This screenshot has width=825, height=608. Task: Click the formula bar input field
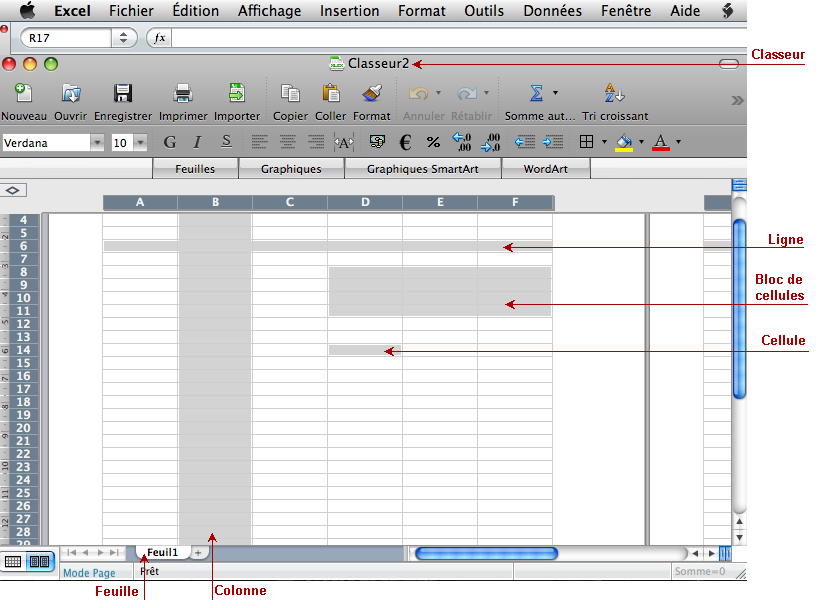459,38
